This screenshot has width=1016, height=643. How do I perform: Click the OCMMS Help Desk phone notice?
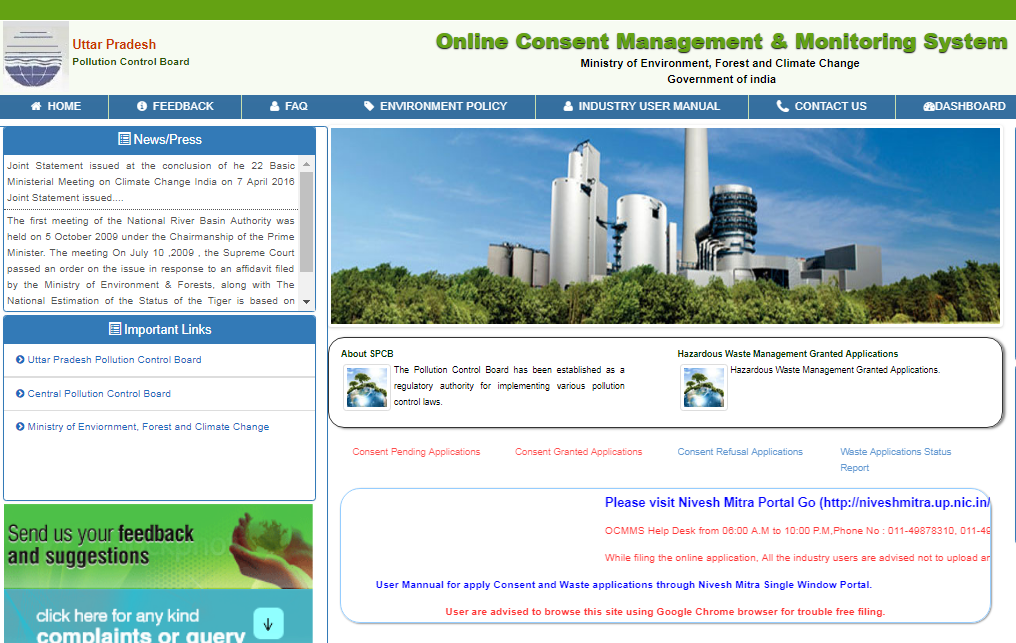pyautogui.click(x=797, y=530)
